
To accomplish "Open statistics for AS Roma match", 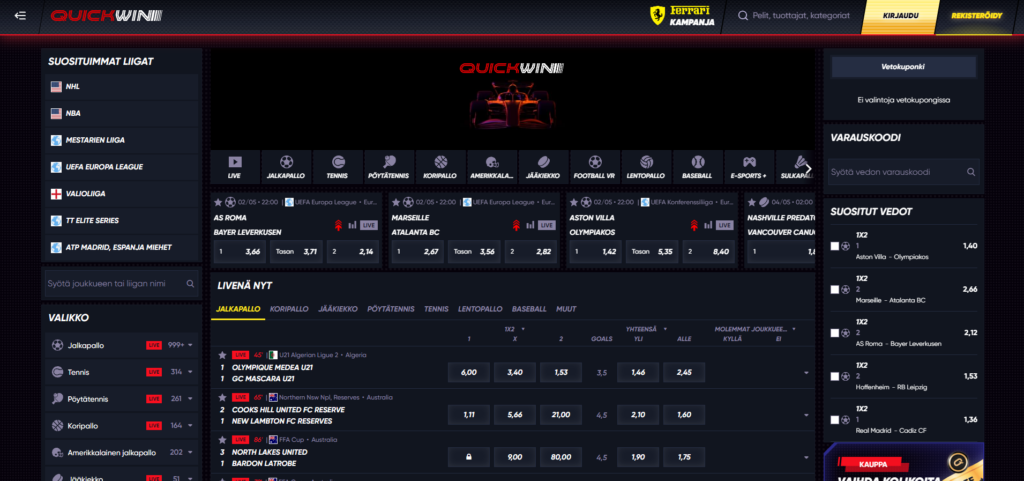I will 353,225.
